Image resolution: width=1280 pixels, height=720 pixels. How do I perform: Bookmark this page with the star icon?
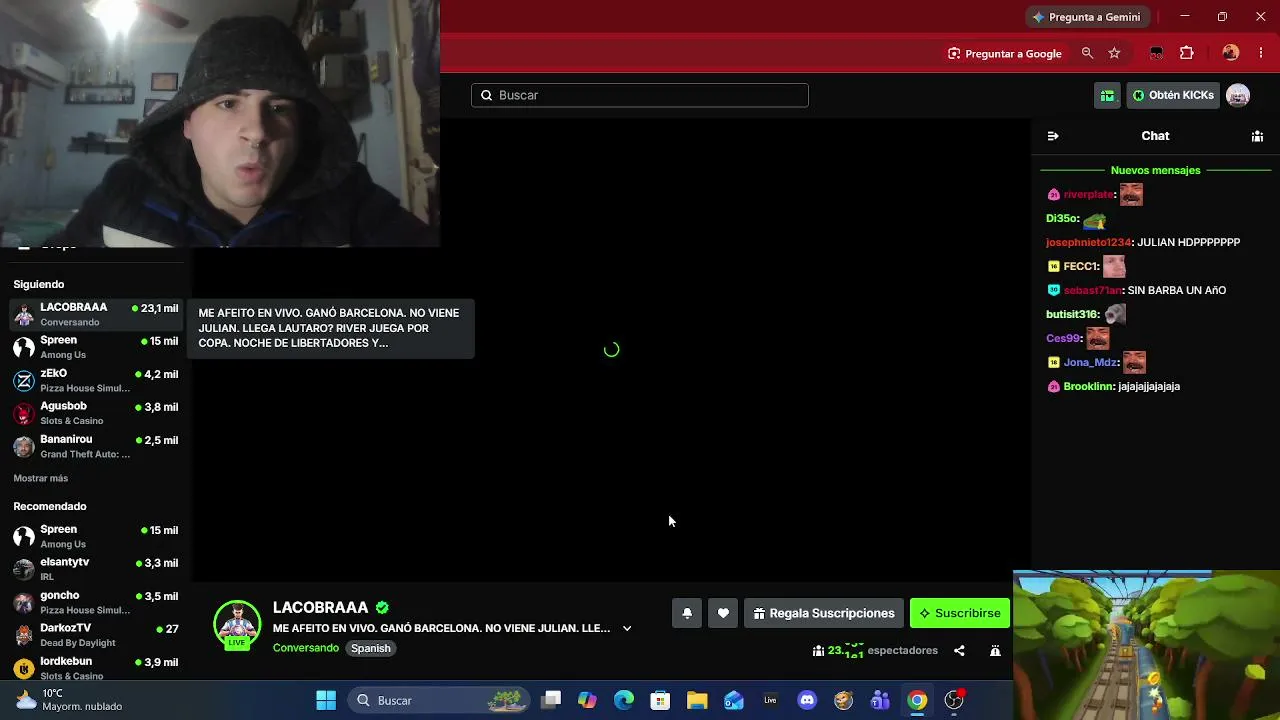point(1114,53)
